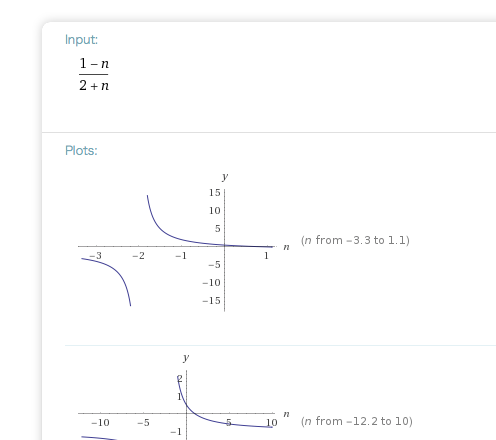Click the −3 tick on first plot's n axis
Viewport: 496px width, 440px height.
click(95, 256)
